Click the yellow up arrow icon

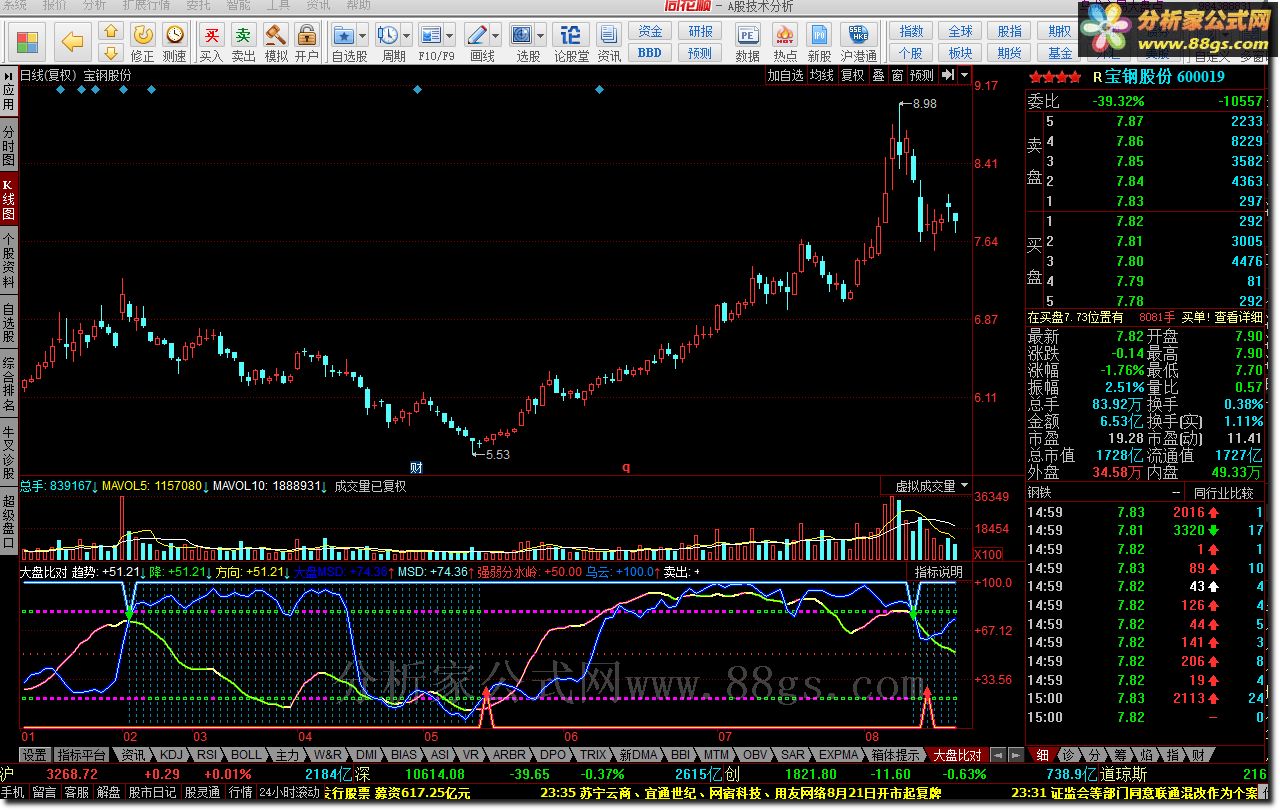tap(111, 32)
